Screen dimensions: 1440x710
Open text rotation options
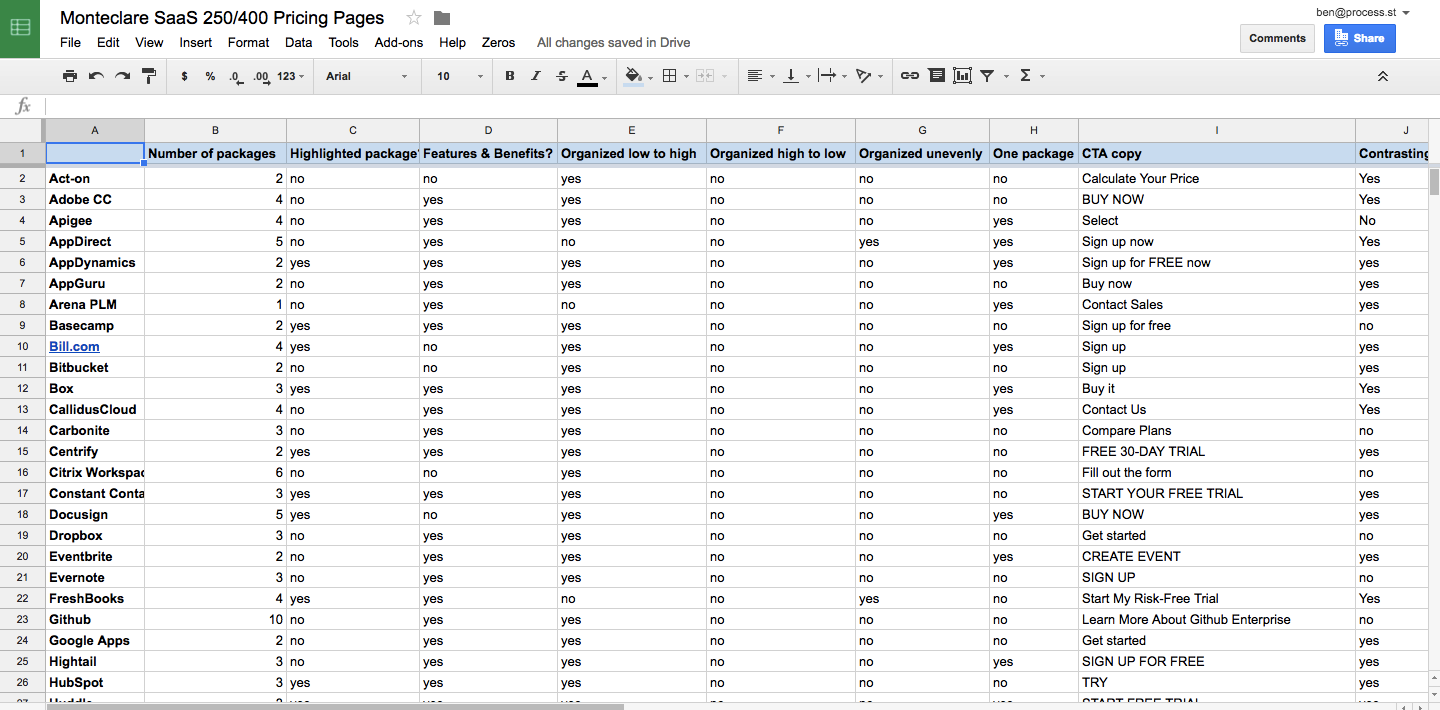coord(864,76)
